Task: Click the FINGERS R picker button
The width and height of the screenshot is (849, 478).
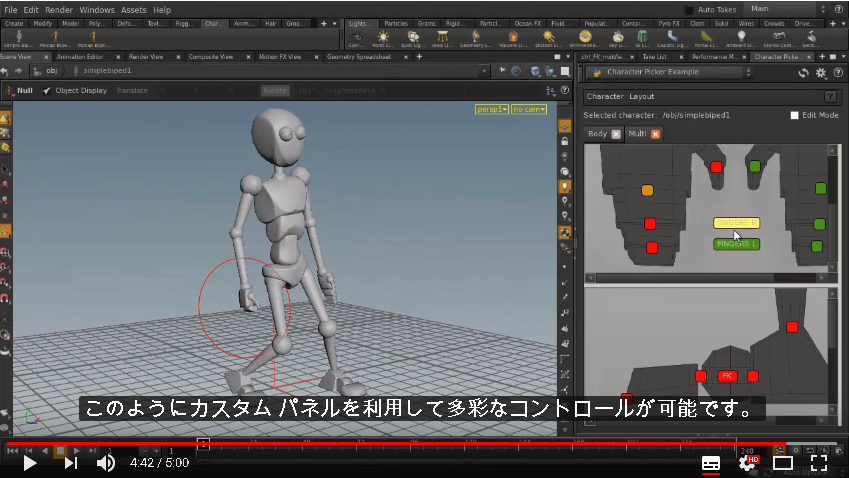Action: 736,222
